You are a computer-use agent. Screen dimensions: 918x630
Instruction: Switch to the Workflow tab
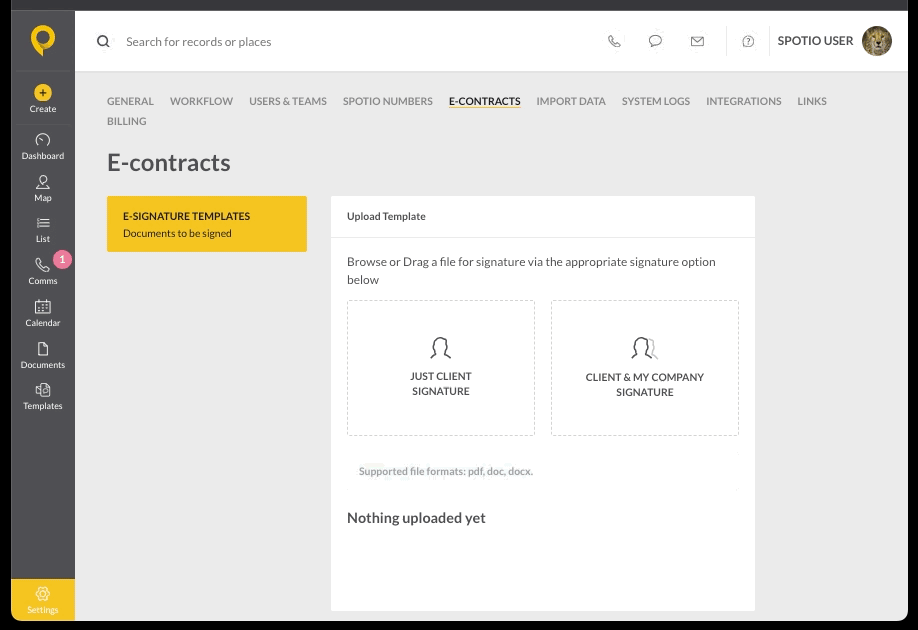[201, 101]
